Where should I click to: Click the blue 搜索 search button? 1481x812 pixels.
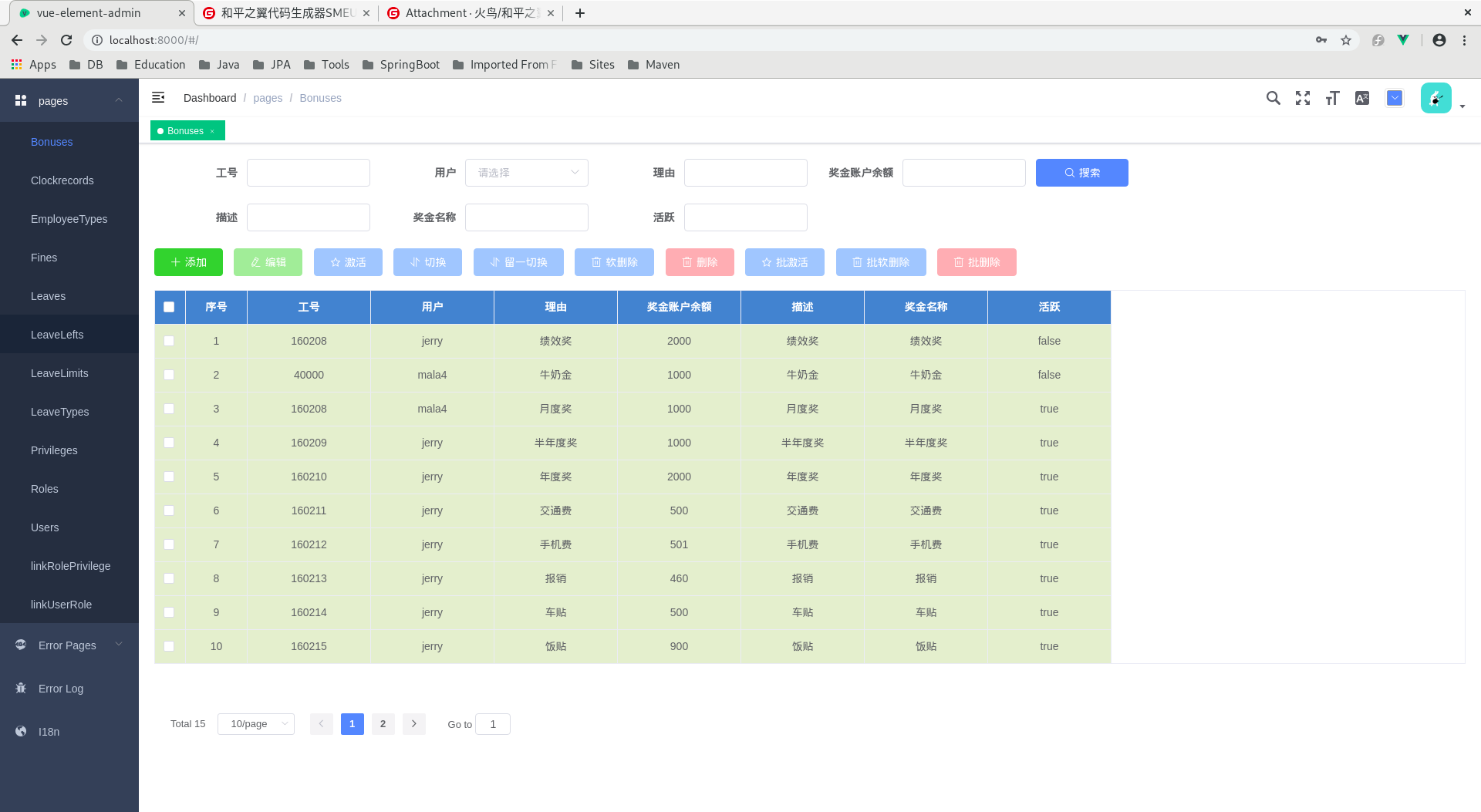(1082, 173)
